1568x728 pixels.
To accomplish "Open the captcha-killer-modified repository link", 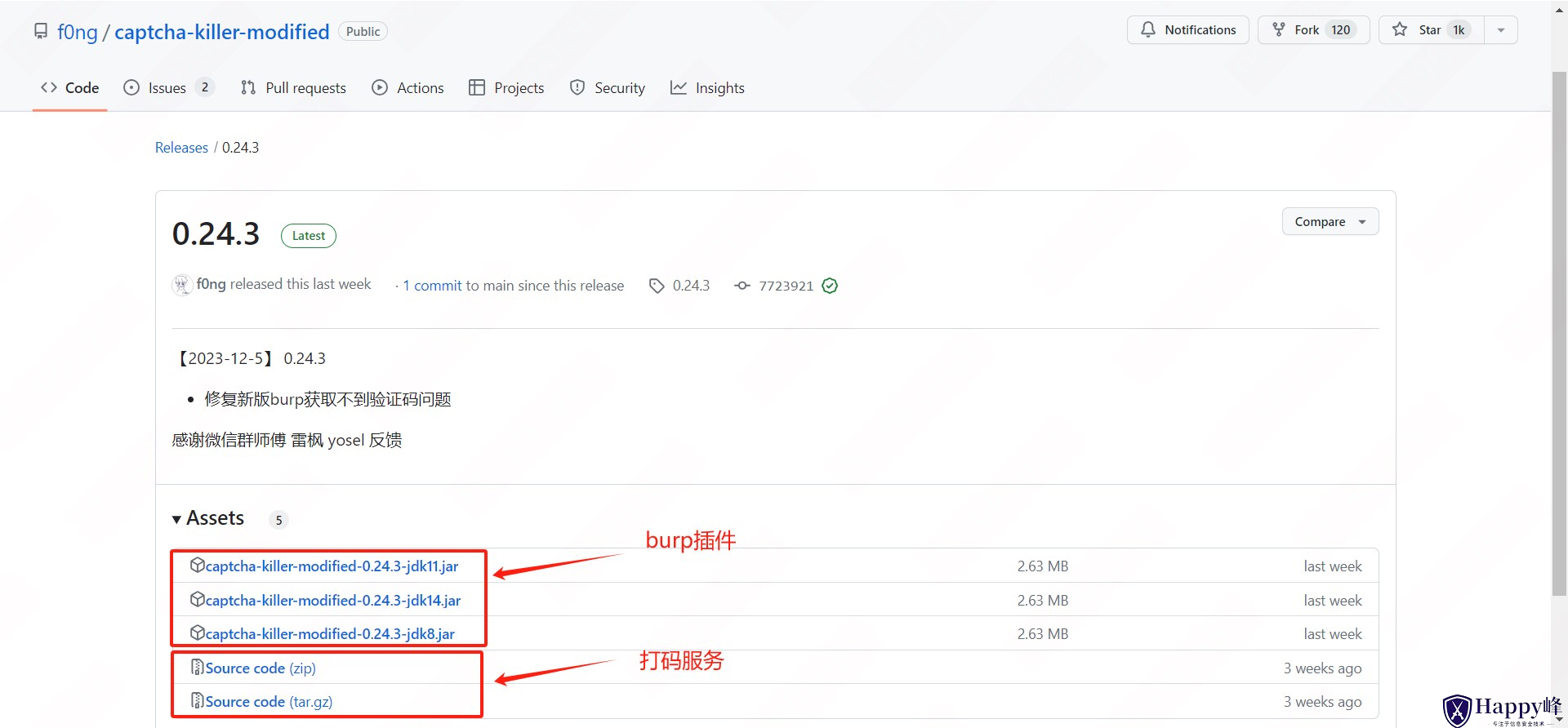I will click(222, 32).
